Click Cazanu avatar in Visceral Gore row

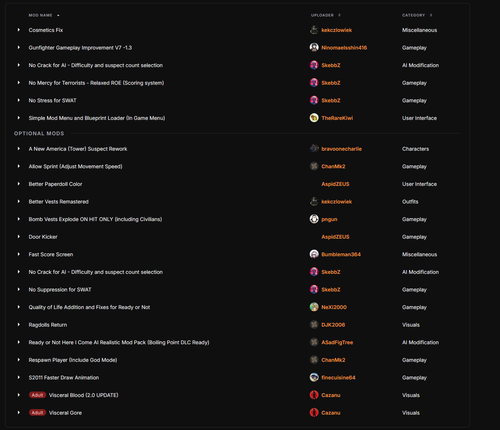[x=314, y=413]
